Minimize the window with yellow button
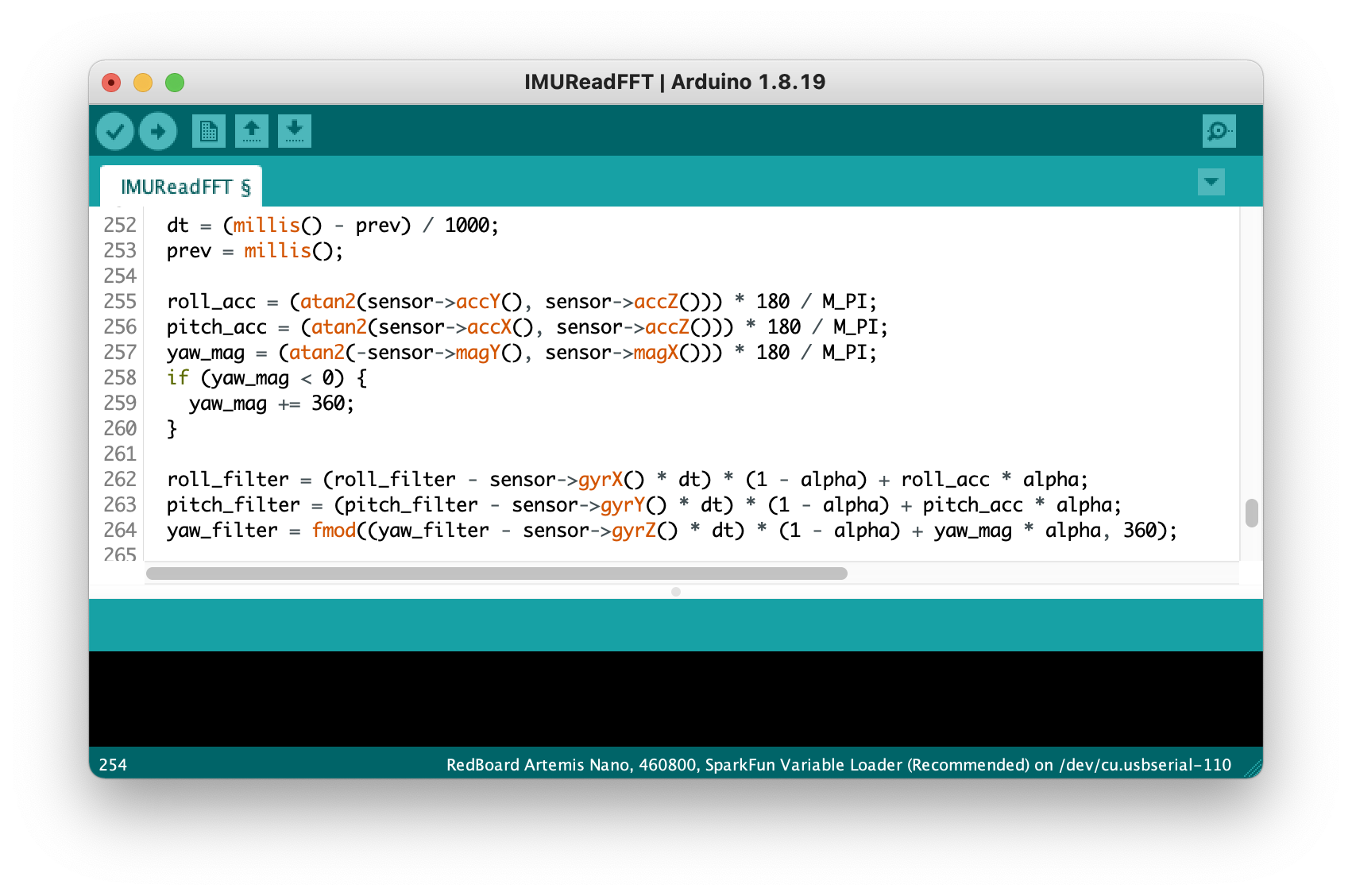 point(143,83)
